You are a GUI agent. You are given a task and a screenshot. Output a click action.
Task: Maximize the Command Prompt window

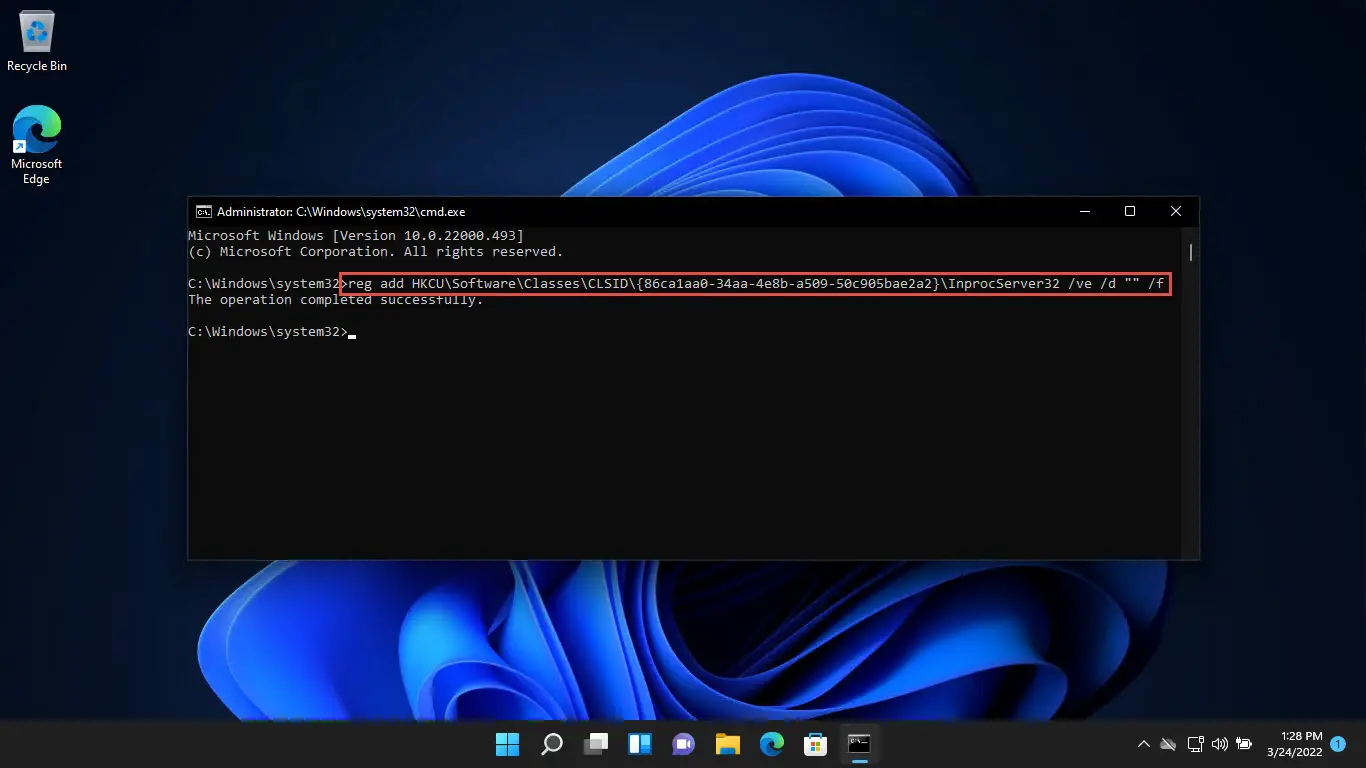coord(1130,212)
